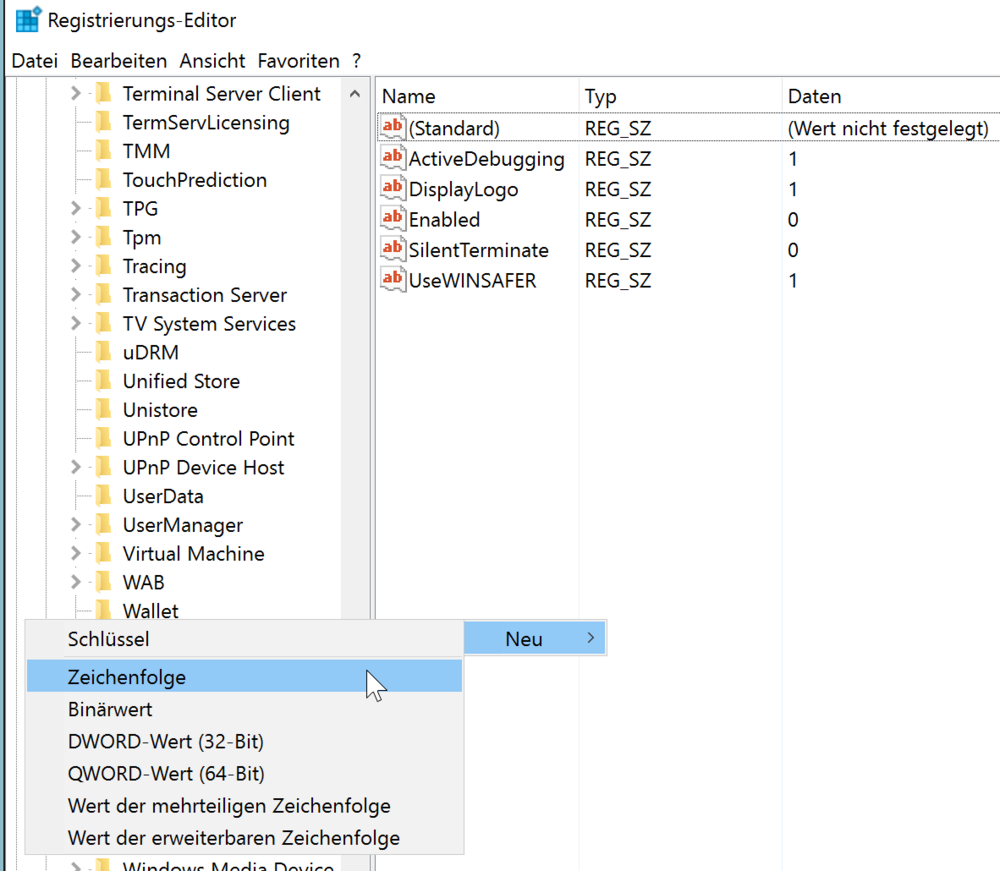Click the DisplayLogo value icon

tap(393, 189)
